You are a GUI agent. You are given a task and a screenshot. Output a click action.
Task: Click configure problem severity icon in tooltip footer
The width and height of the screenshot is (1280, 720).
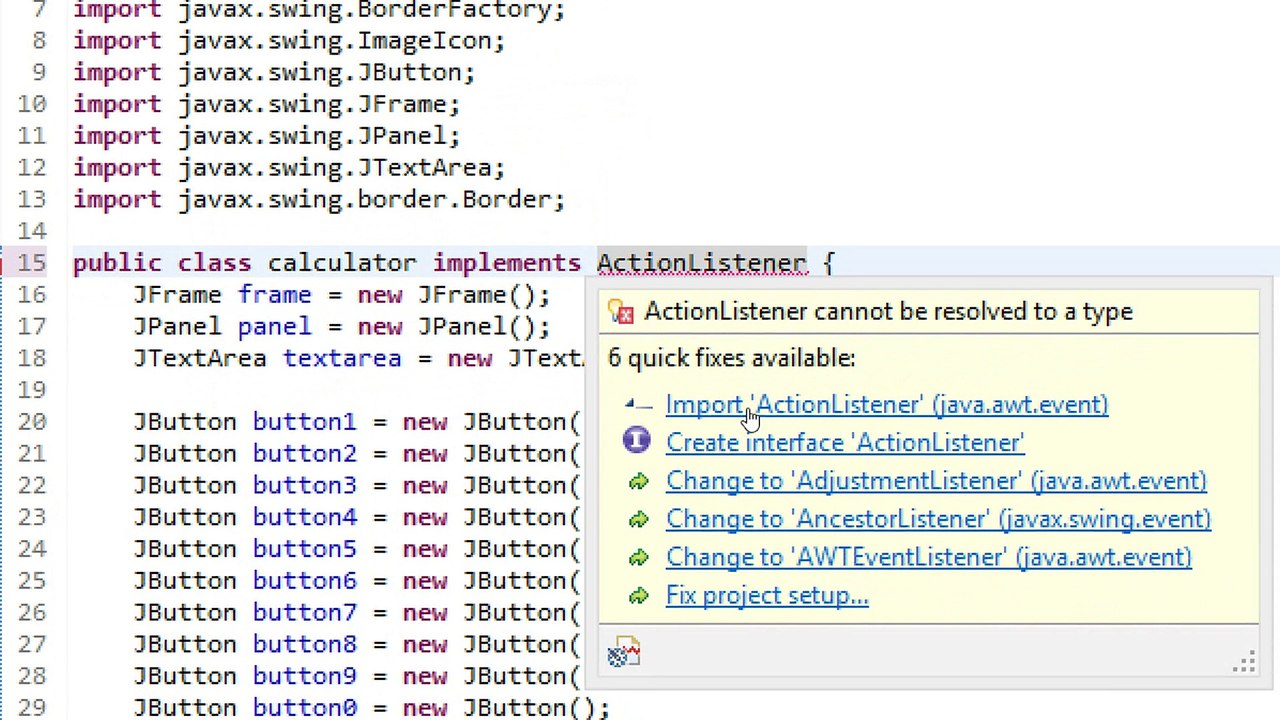tap(623, 653)
